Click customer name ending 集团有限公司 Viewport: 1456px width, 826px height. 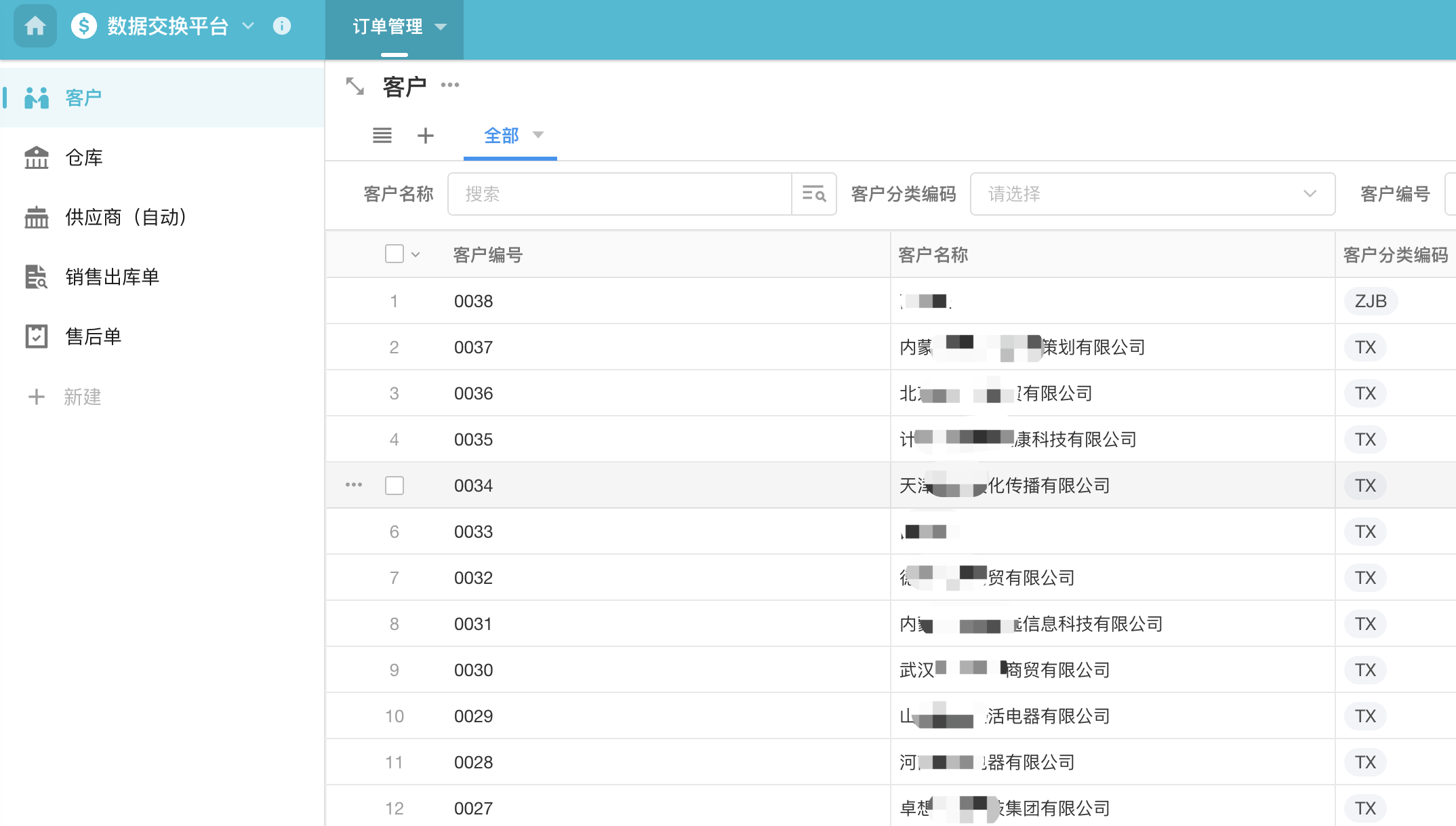[x=1005, y=808]
